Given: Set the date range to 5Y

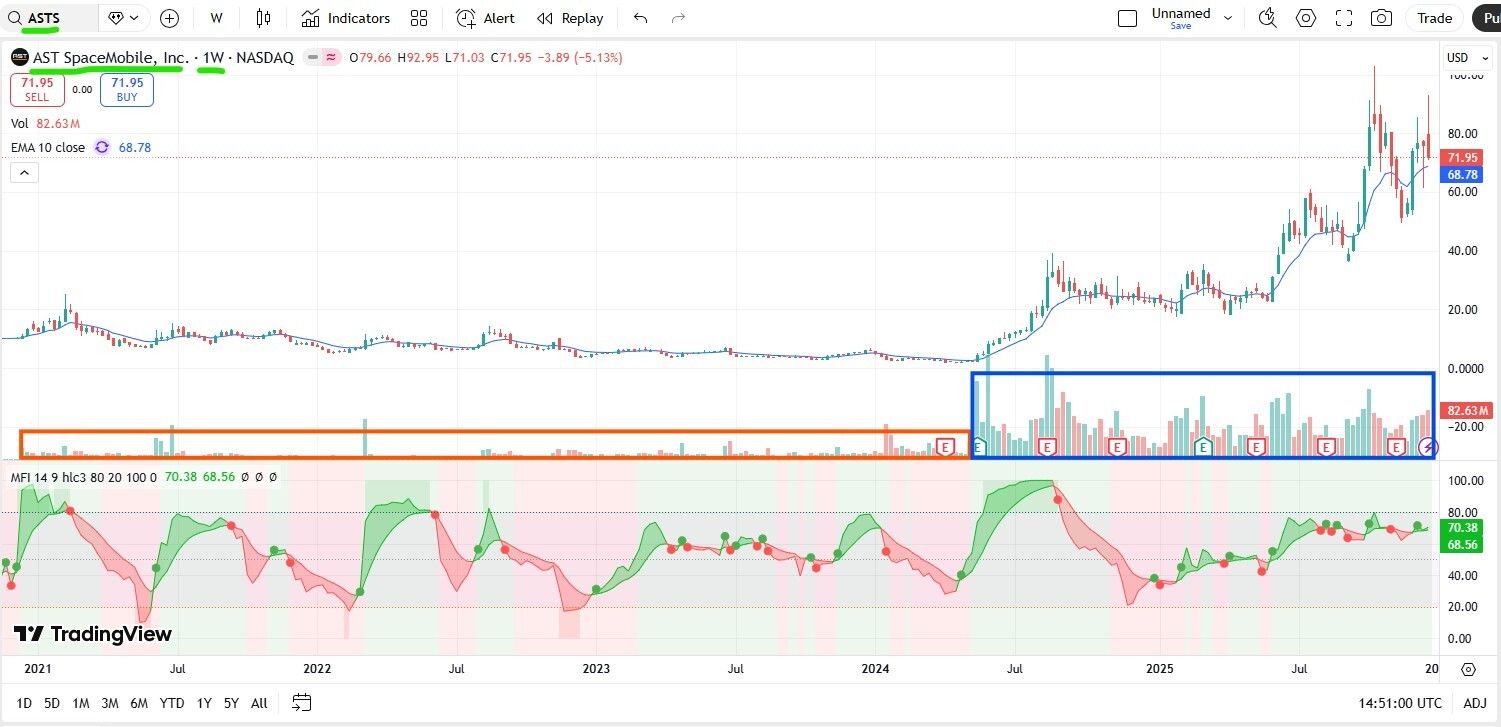Looking at the screenshot, I should click(x=231, y=703).
